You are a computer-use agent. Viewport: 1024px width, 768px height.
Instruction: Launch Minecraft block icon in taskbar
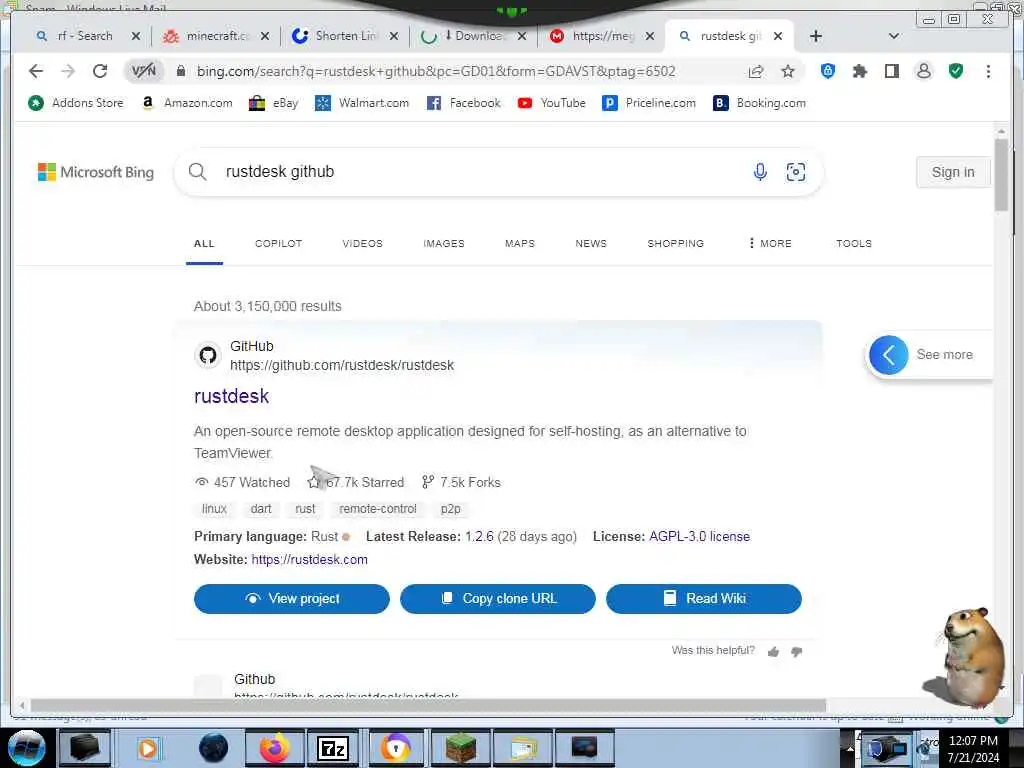click(x=460, y=748)
